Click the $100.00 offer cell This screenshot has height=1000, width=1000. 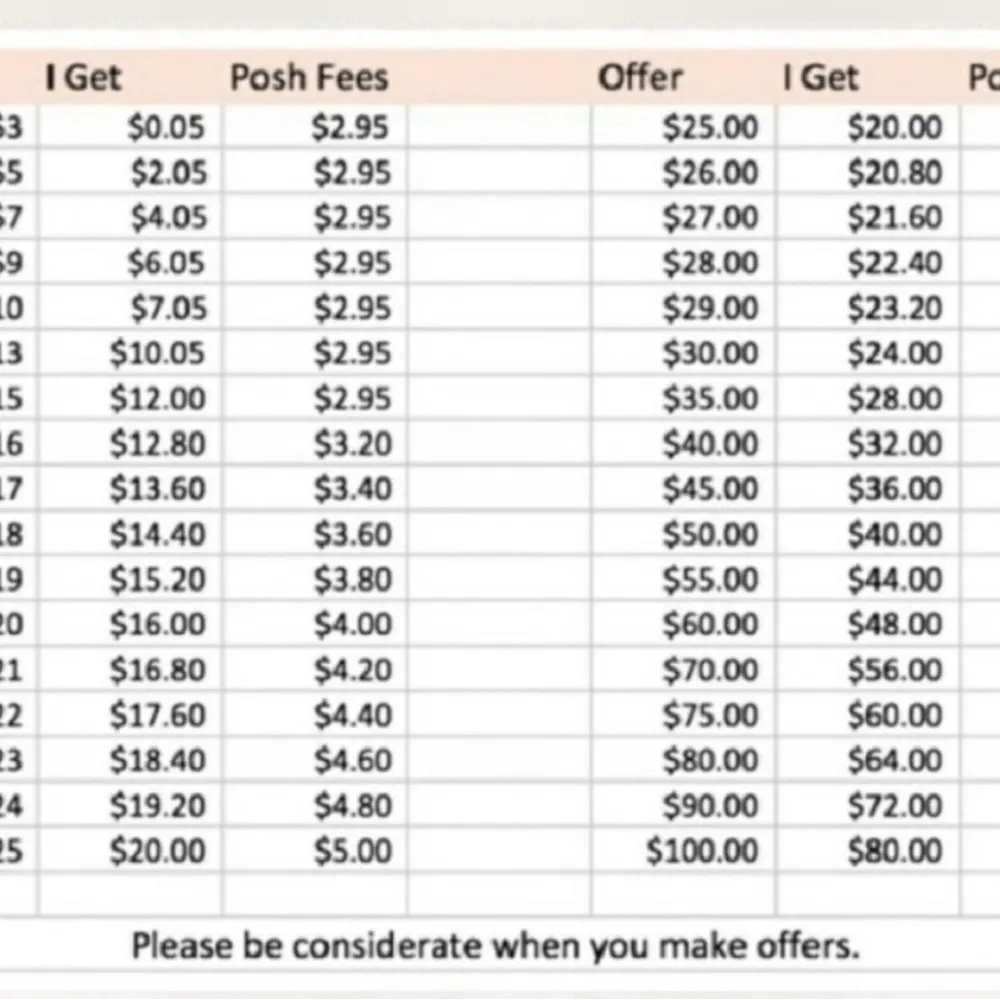(x=702, y=851)
